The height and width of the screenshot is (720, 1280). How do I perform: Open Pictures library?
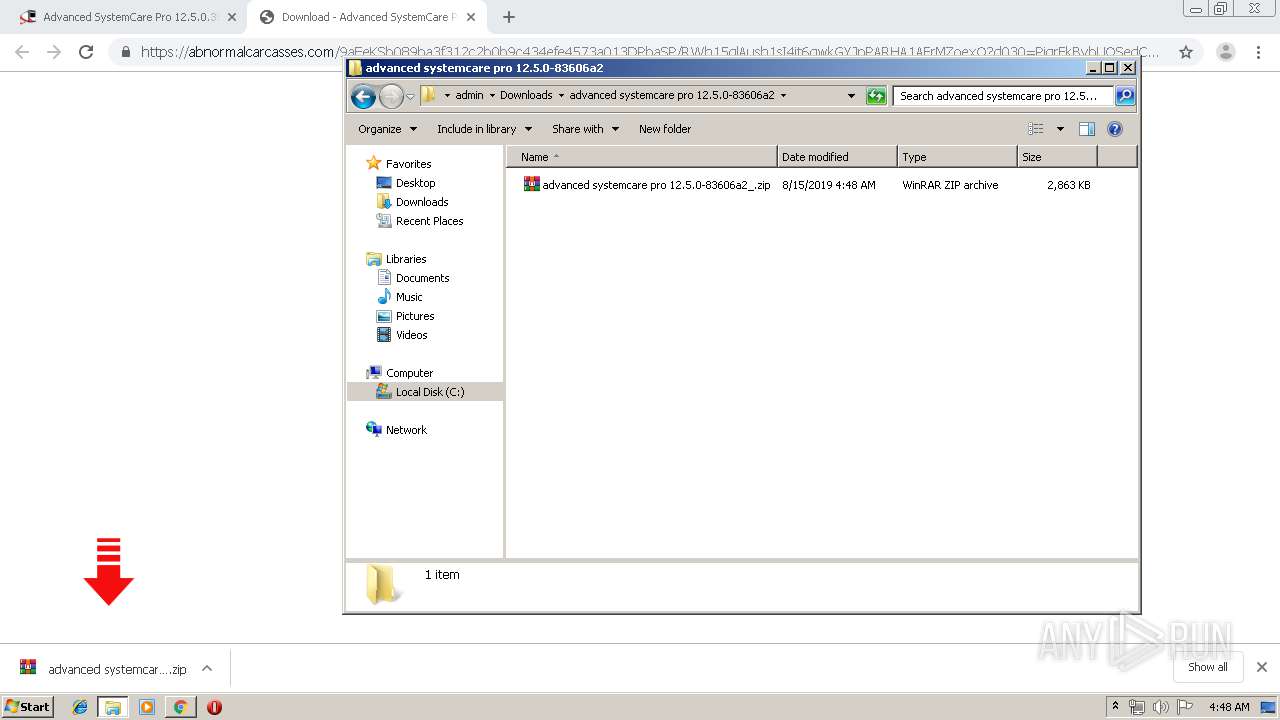coord(415,316)
